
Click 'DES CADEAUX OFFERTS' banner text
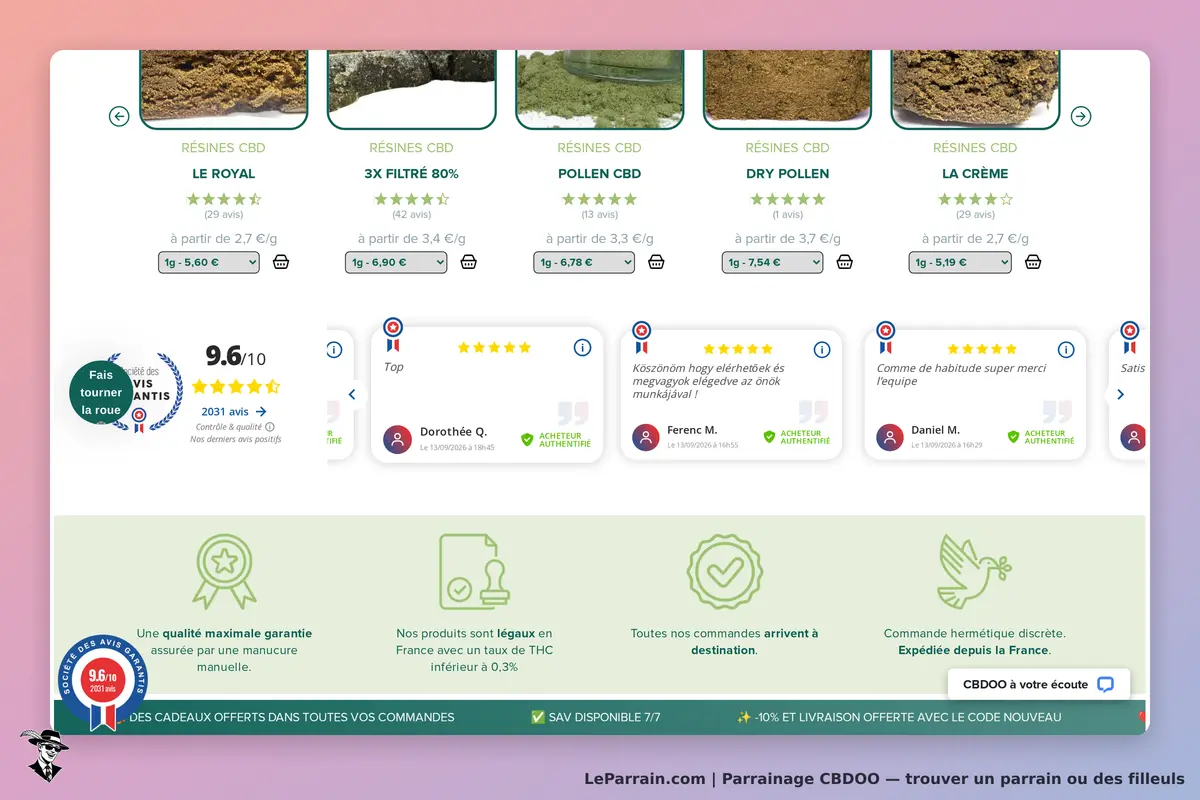tap(291, 717)
